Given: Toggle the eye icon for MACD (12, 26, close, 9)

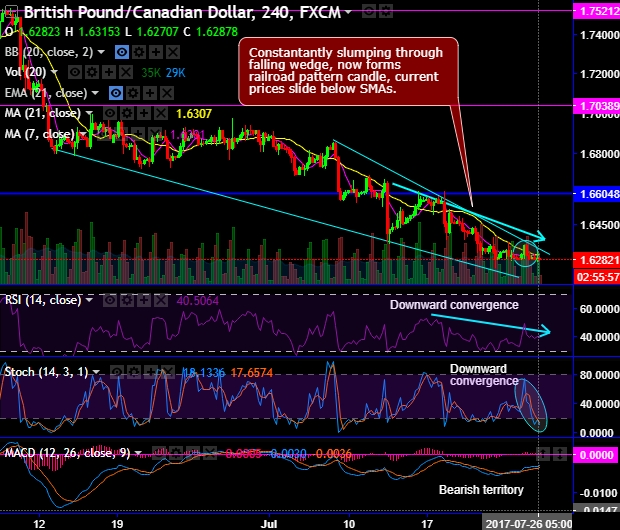Looking at the screenshot, I should (159, 453).
